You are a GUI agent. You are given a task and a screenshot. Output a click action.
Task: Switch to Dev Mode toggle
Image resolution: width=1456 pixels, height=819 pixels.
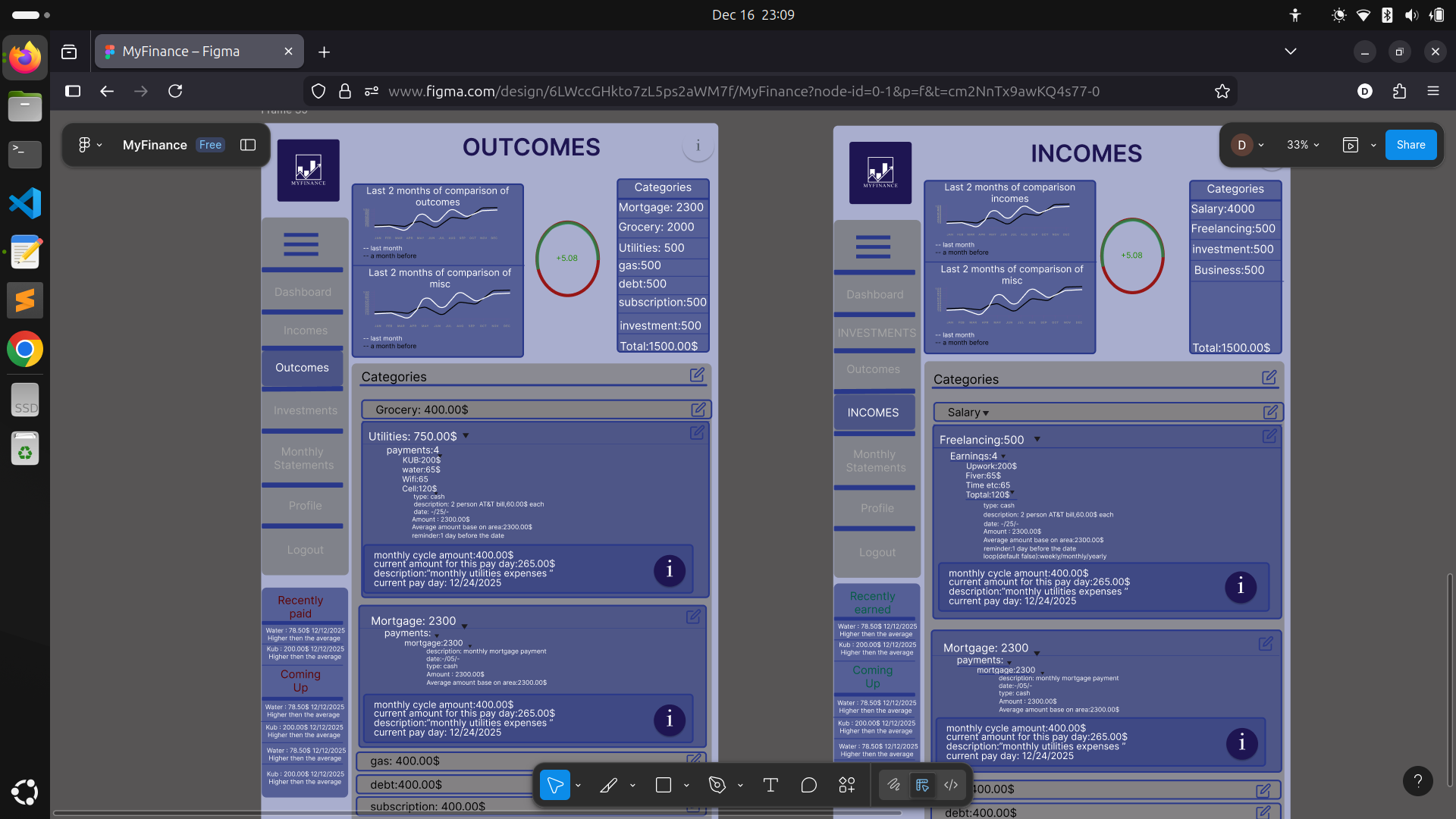point(951,786)
